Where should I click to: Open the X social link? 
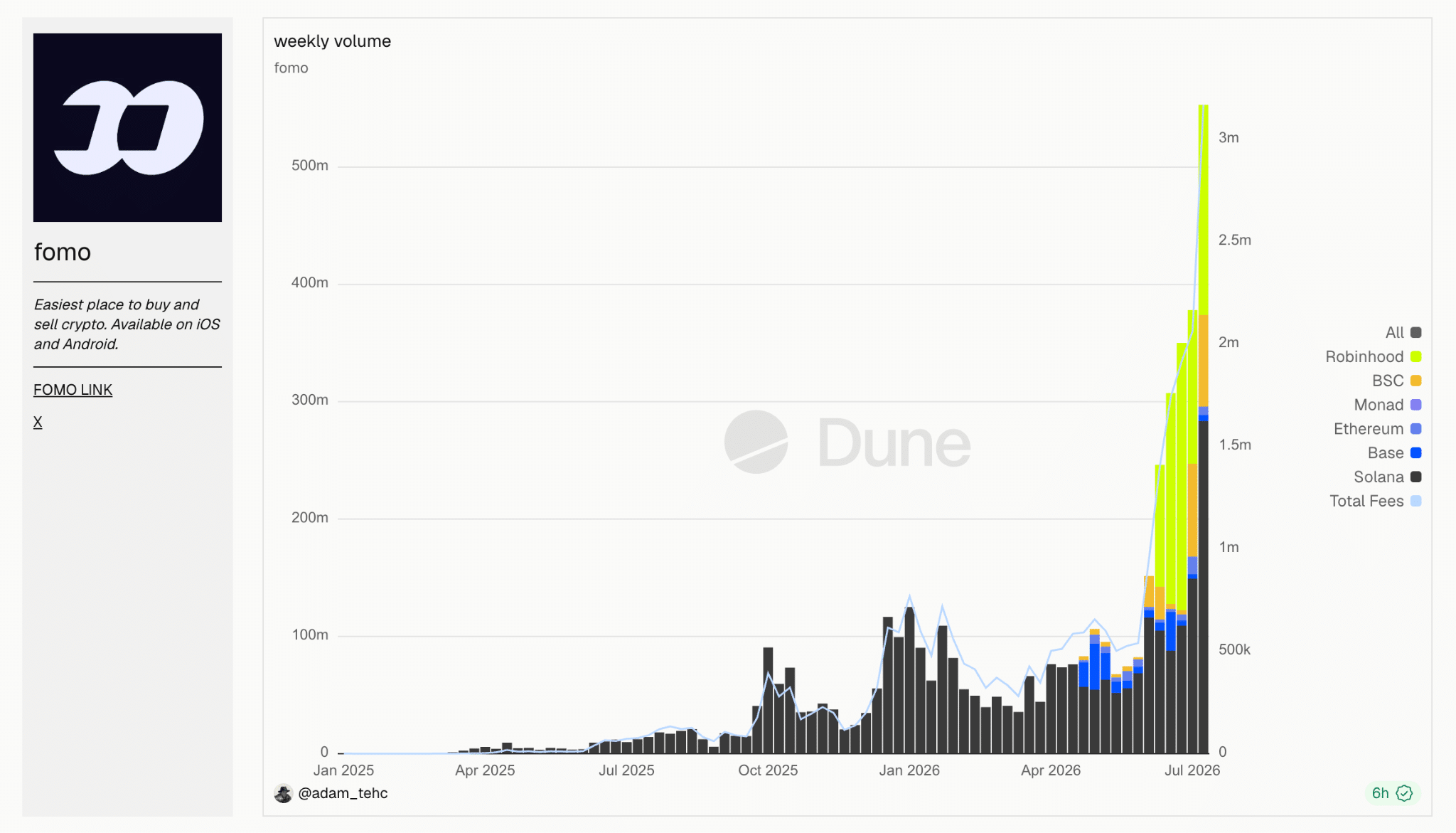point(38,422)
